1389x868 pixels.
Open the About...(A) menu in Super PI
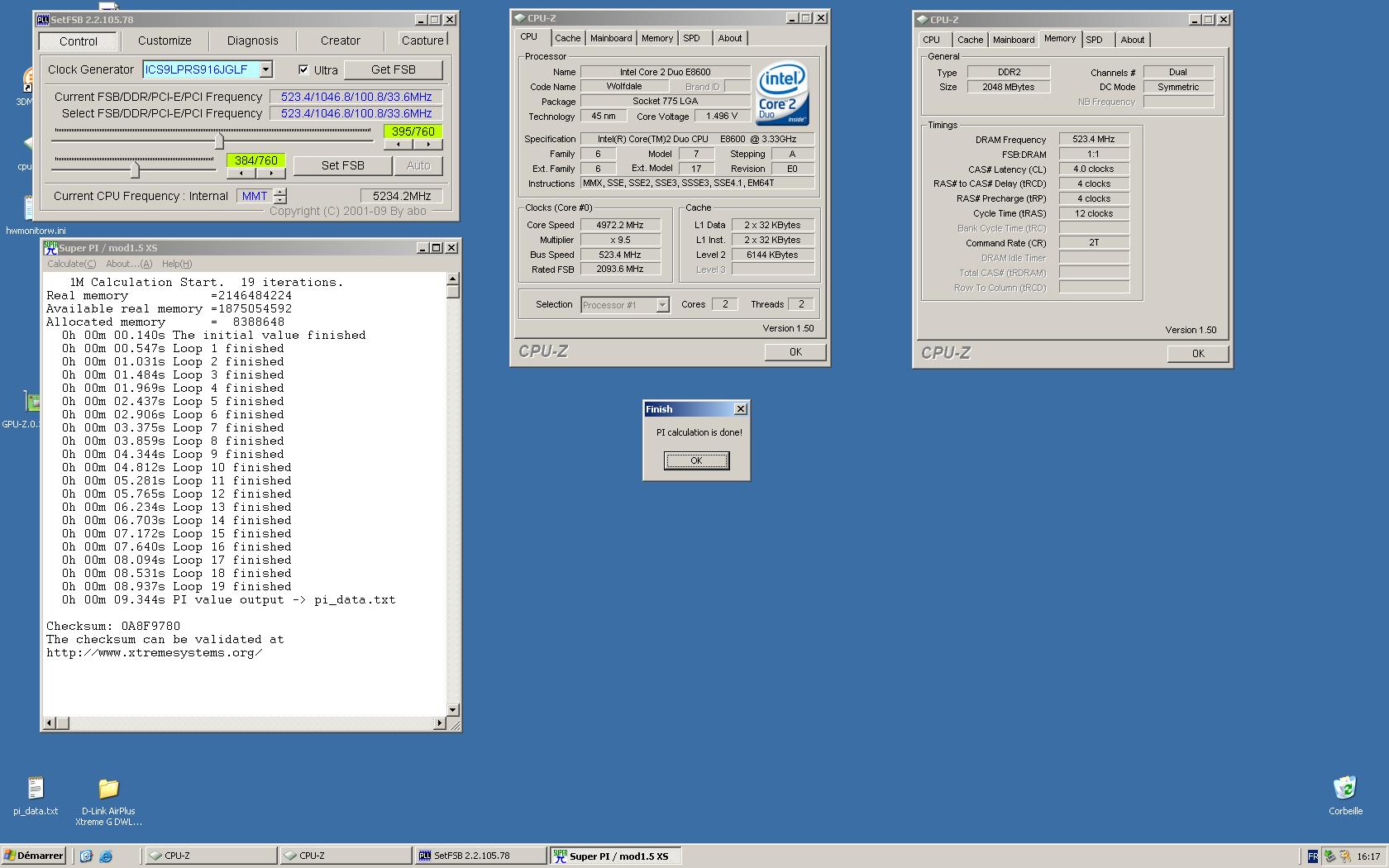(129, 264)
